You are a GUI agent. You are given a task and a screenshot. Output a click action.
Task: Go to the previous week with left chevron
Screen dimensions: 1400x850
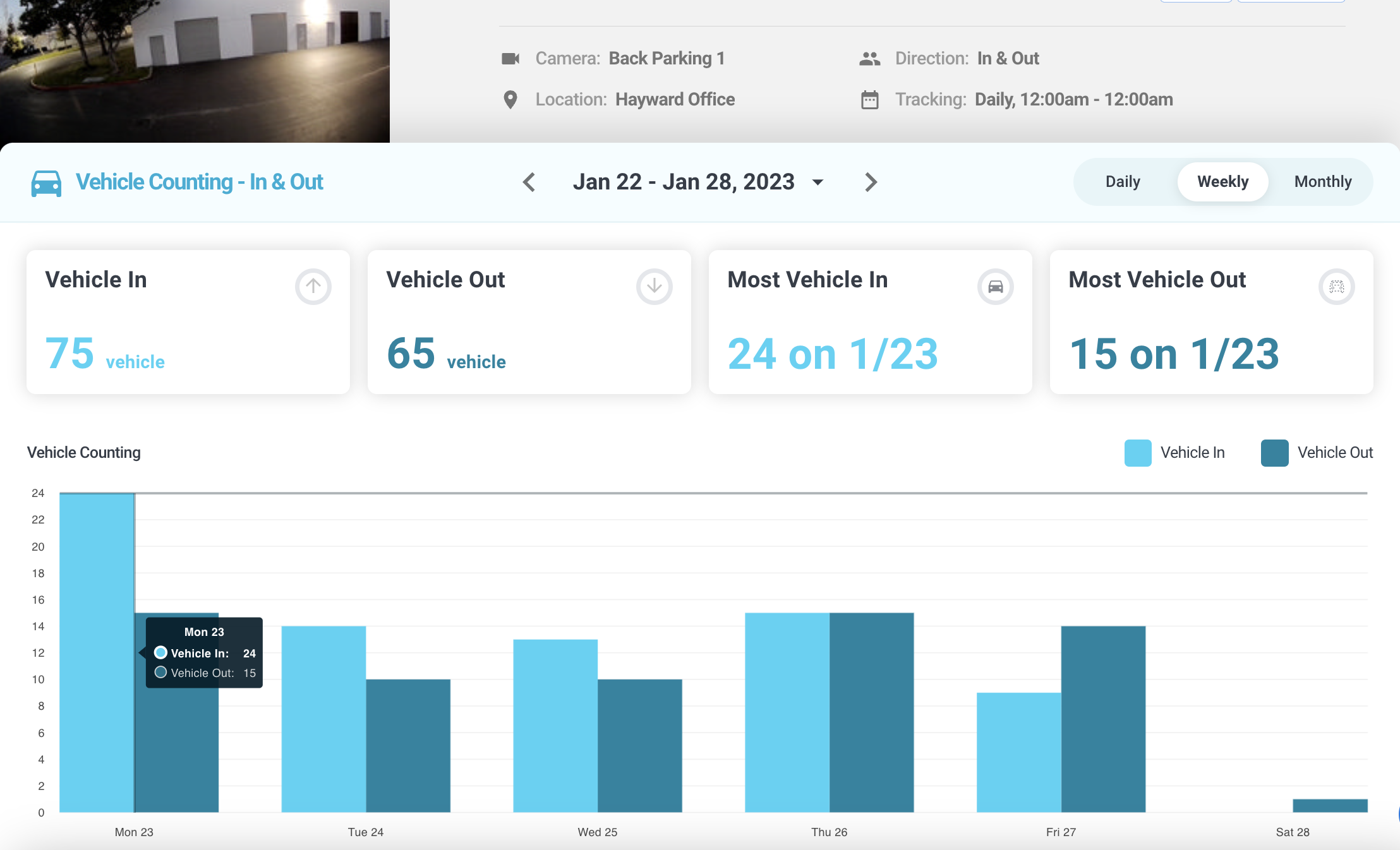tap(529, 183)
